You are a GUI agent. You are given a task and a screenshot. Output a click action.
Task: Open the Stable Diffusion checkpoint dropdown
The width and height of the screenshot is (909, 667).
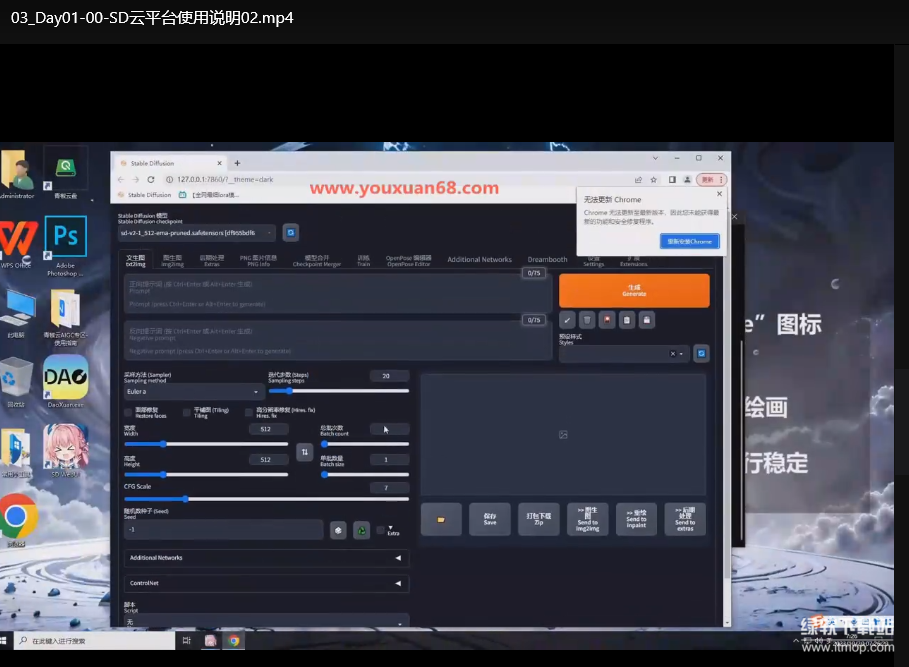pyautogui.click(x=198, y=233)
